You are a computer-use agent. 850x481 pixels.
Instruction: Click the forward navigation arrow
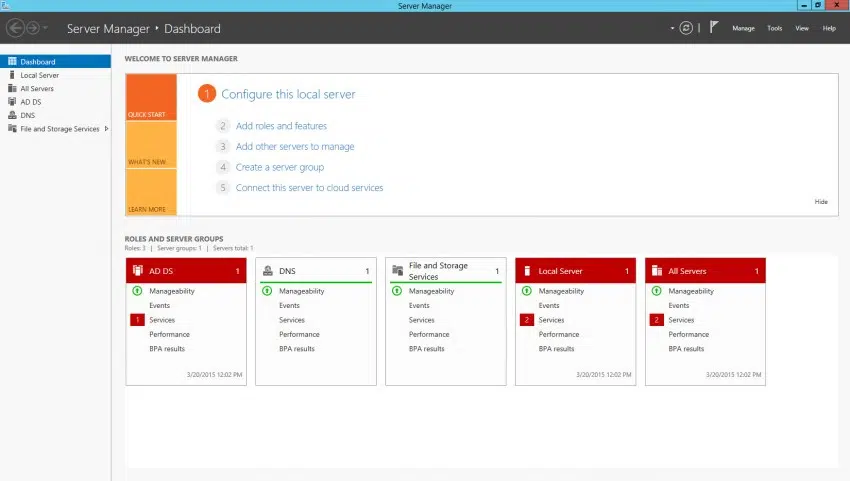[x=33, y=28]
